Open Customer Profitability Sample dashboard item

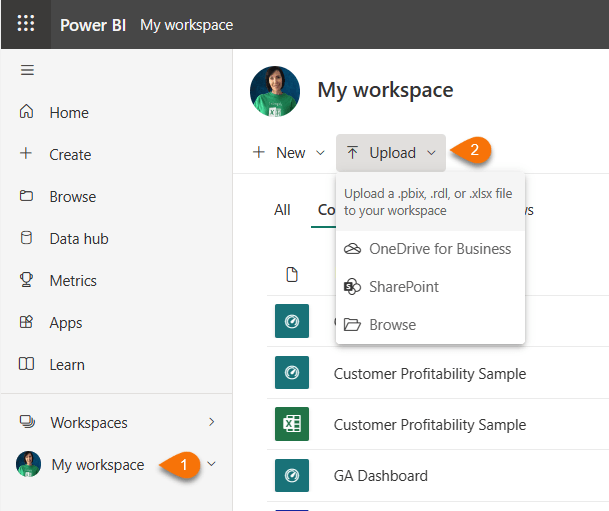point(430,374)
